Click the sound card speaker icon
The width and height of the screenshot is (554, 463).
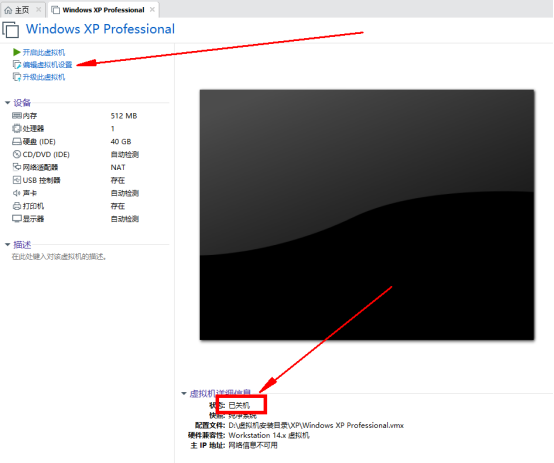click(x=17, y=193)
